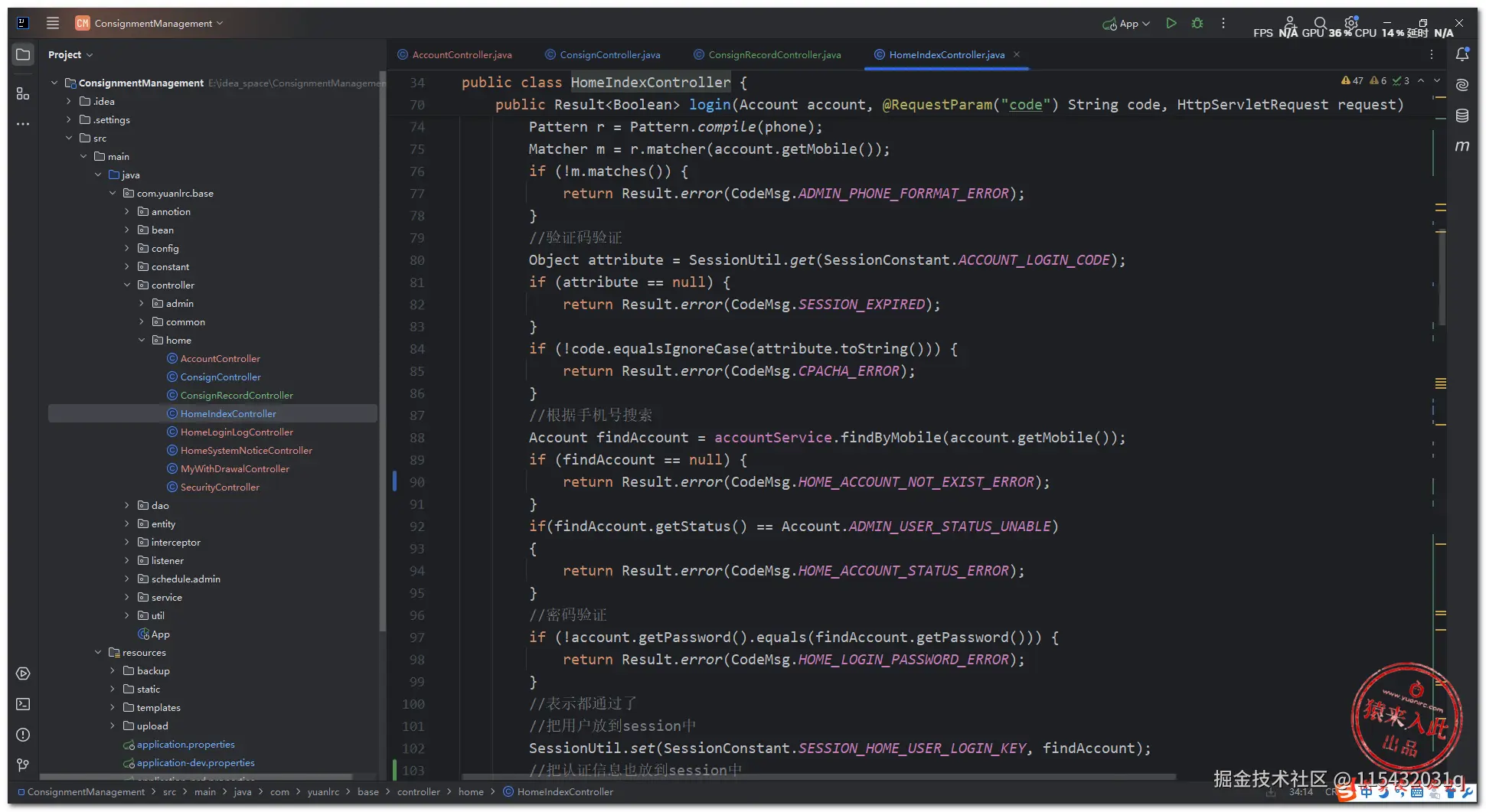
Task: Switch to AccountController.java tab
Action: (x=455, y=54)
